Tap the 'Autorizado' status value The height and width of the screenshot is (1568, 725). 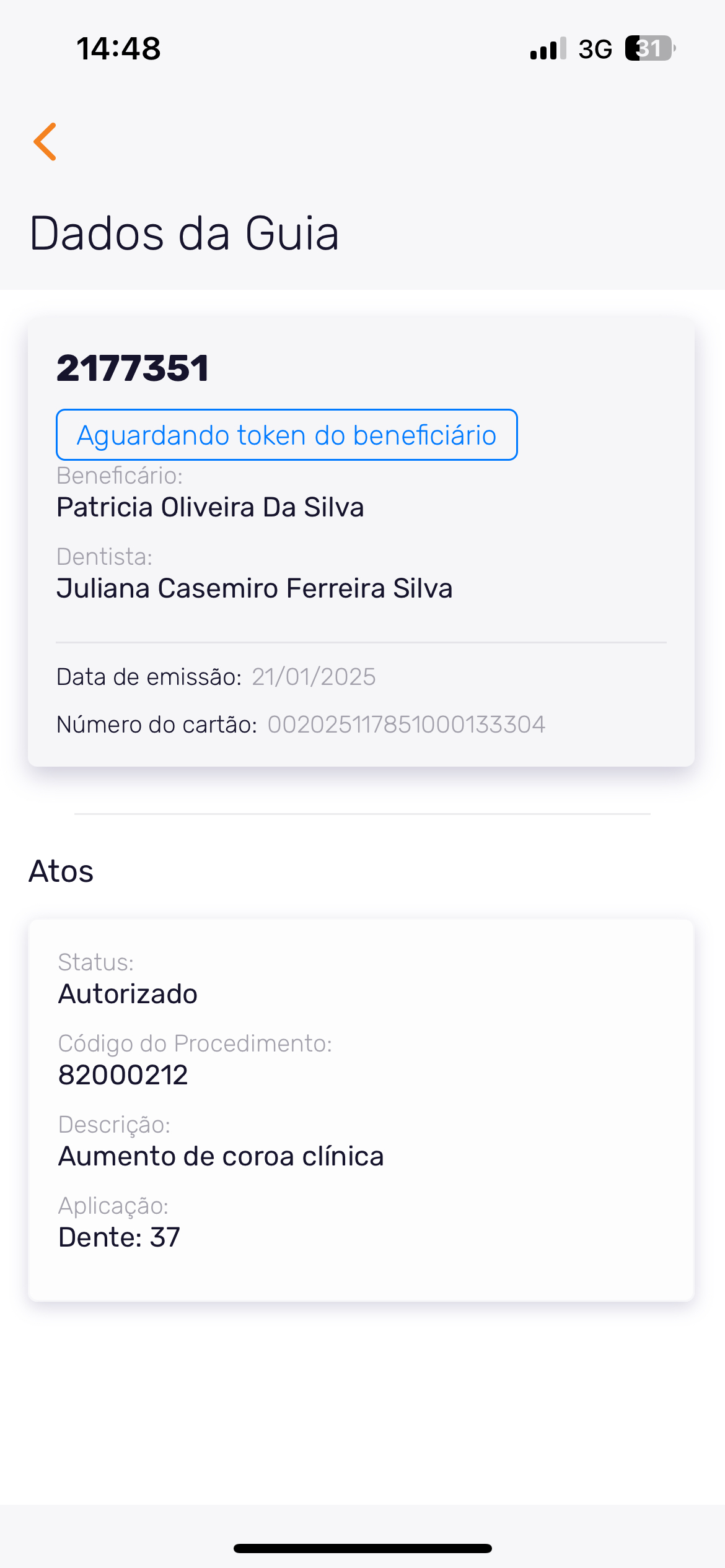point(128,994)
